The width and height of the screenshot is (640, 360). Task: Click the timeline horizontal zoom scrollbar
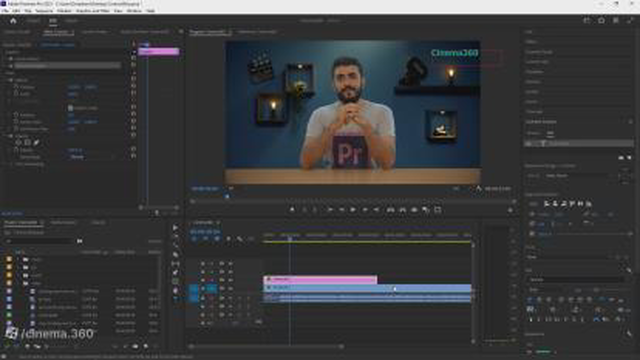tap(267, 346)
